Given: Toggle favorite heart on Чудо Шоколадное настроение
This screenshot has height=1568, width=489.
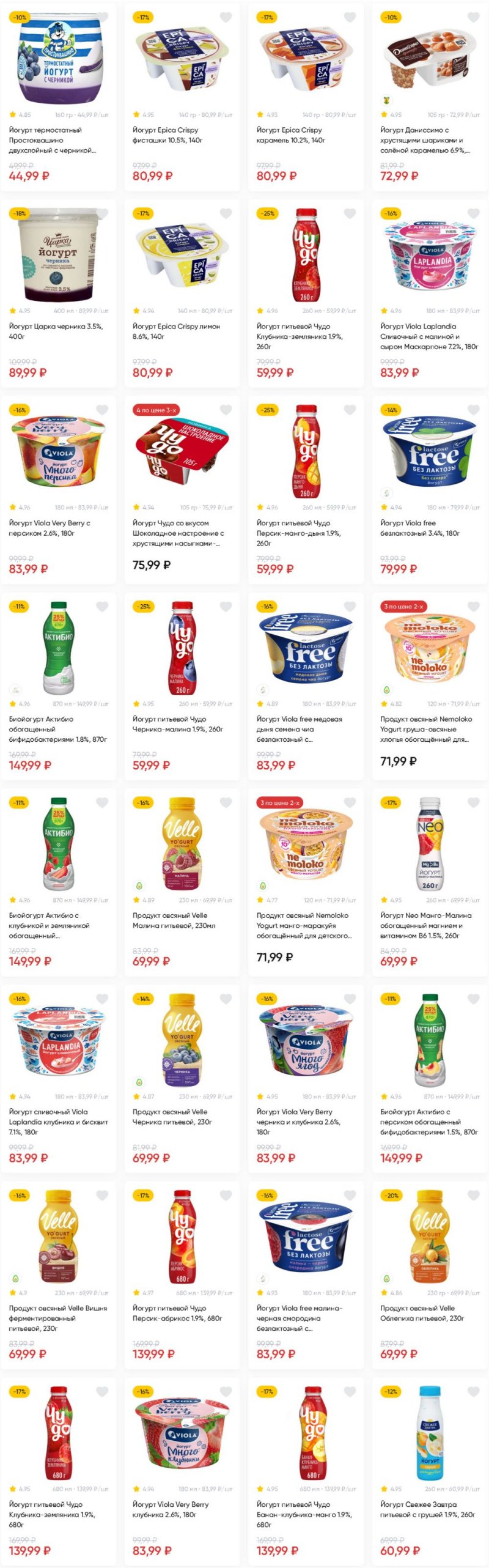Looking at the screenshot, I should pos(226,410).
